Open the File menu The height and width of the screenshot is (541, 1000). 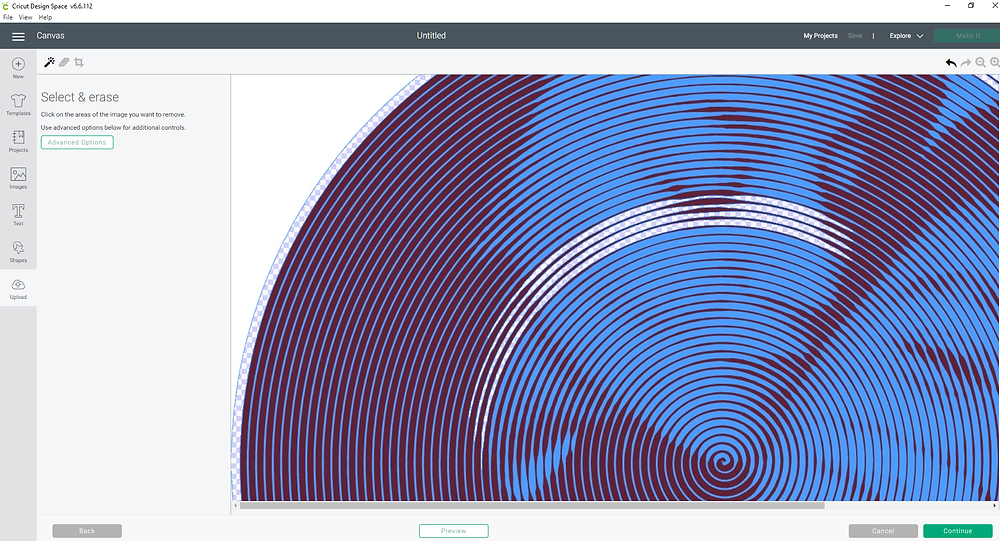8,17
